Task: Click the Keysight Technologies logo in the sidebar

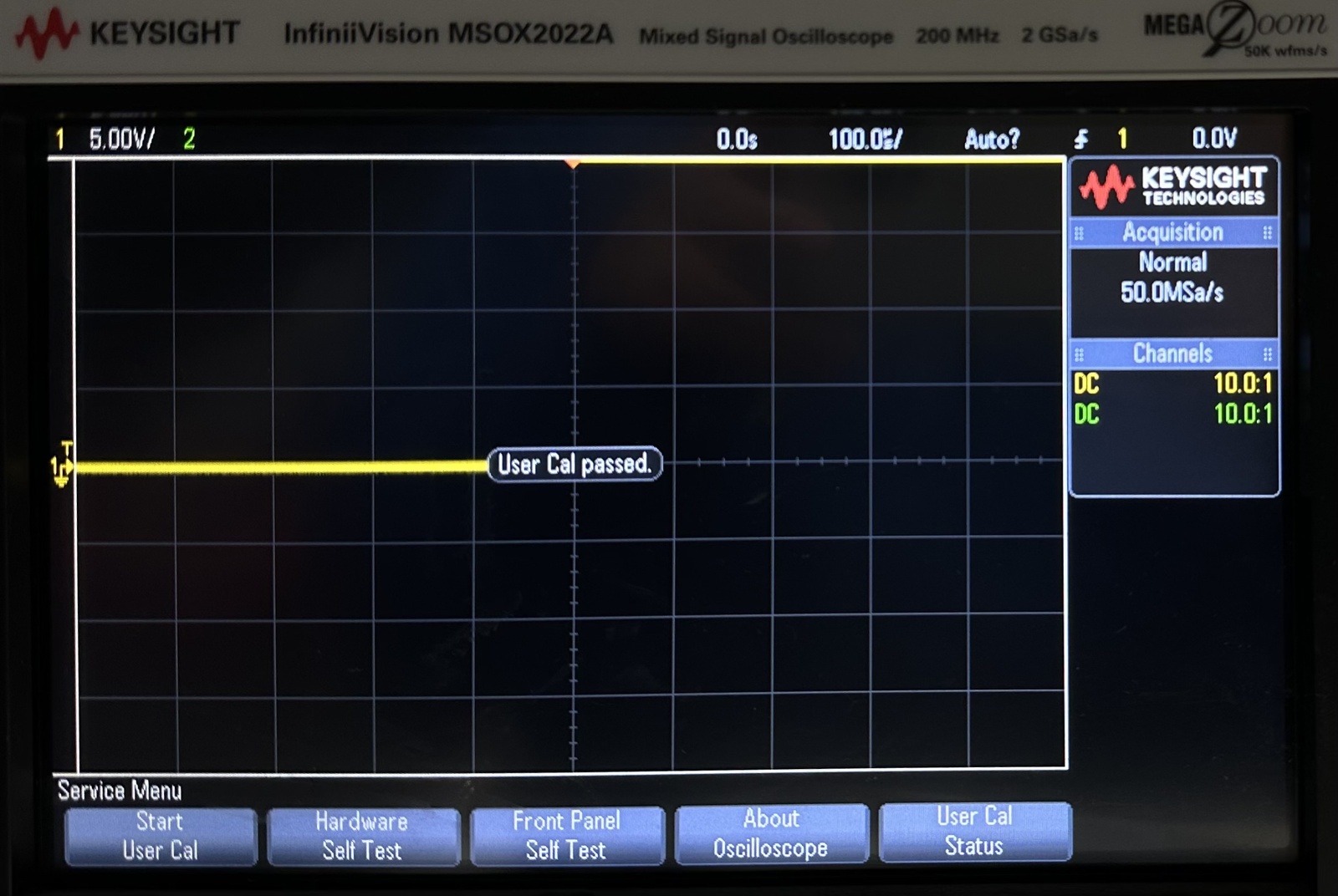Action: (1174, 184)
